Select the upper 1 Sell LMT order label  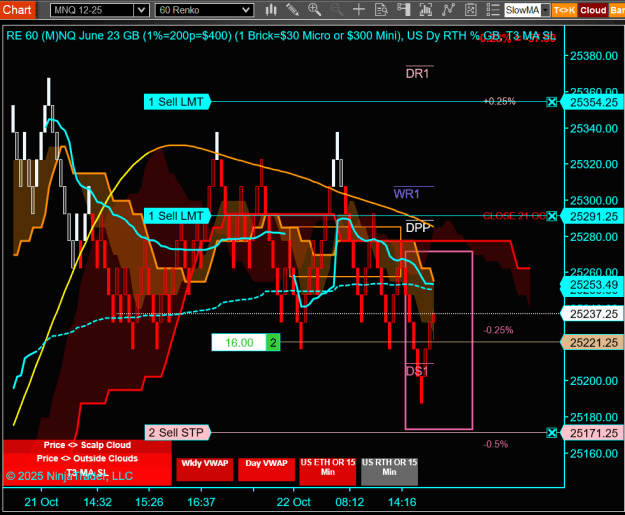177,102
